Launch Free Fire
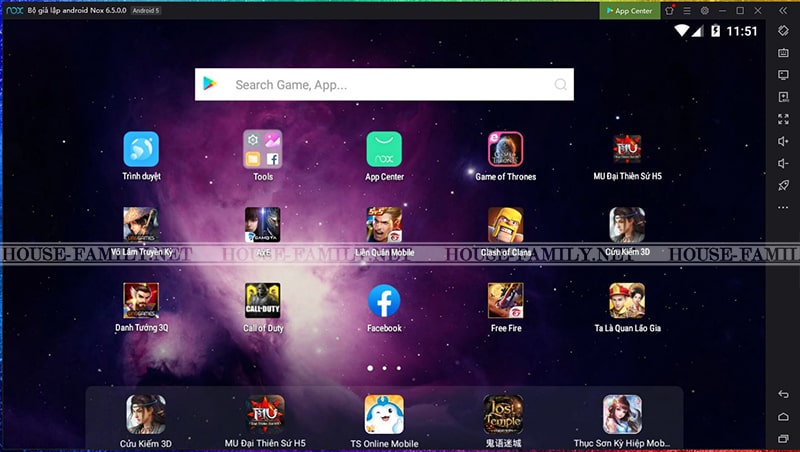 (506, 300)
